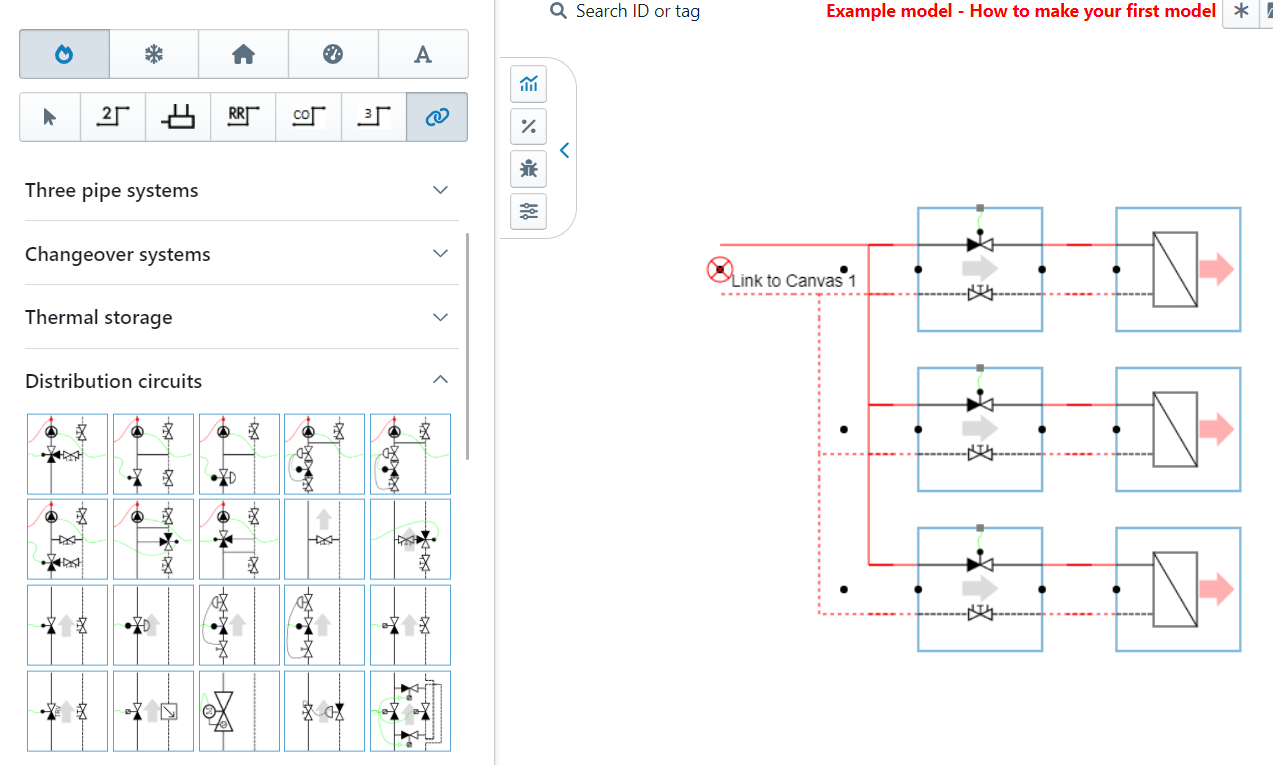Image resolution: width=1273 pixels, height=765 pixels.
Task: Pick the RR pipe connection tool
Action: tap(243, 117)
